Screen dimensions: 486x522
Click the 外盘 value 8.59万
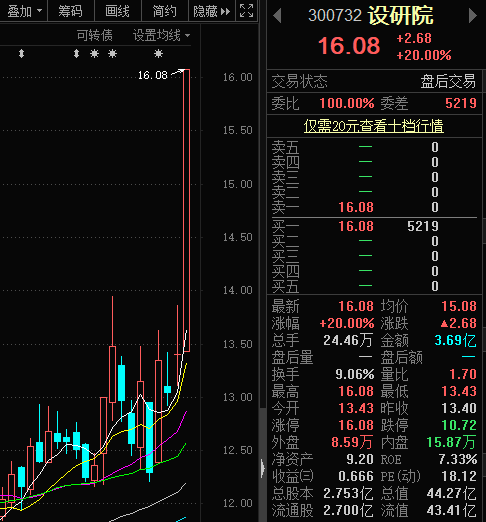pyautogui.click(x=352, y=442)
